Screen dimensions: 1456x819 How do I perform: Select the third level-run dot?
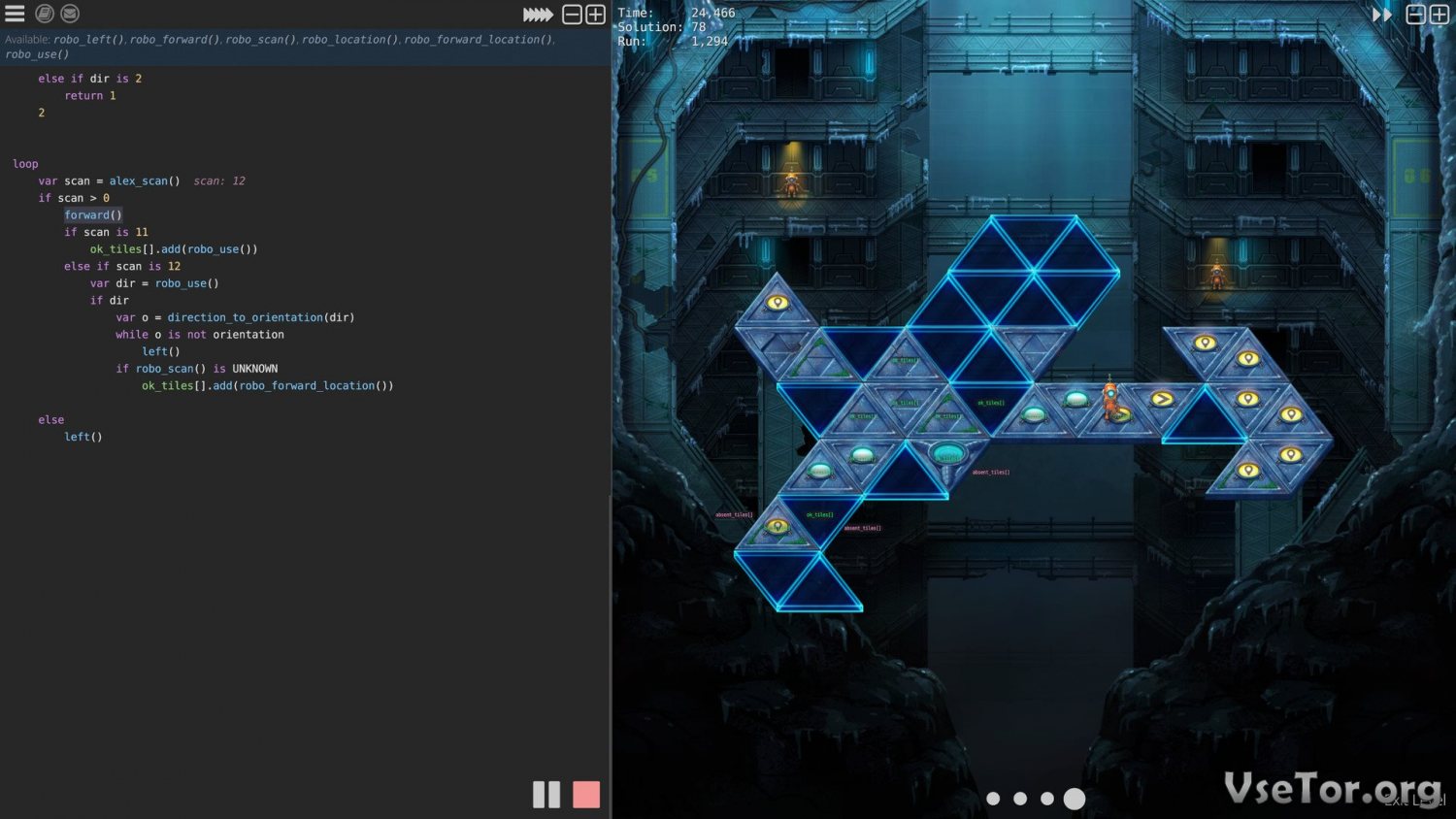(x=1047, y=799)
